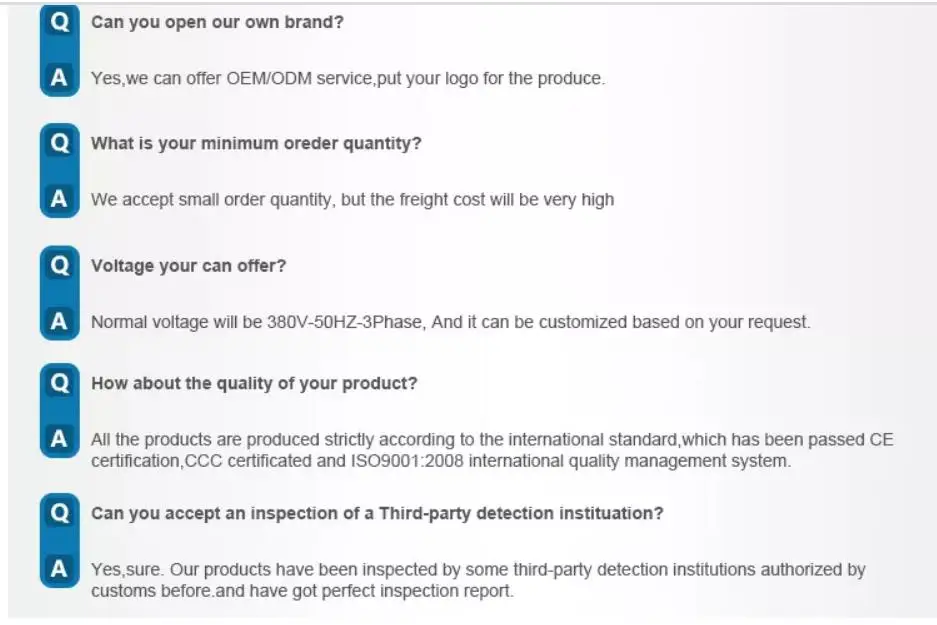Click the A icon beside the CE certification answer

(59, 439)
